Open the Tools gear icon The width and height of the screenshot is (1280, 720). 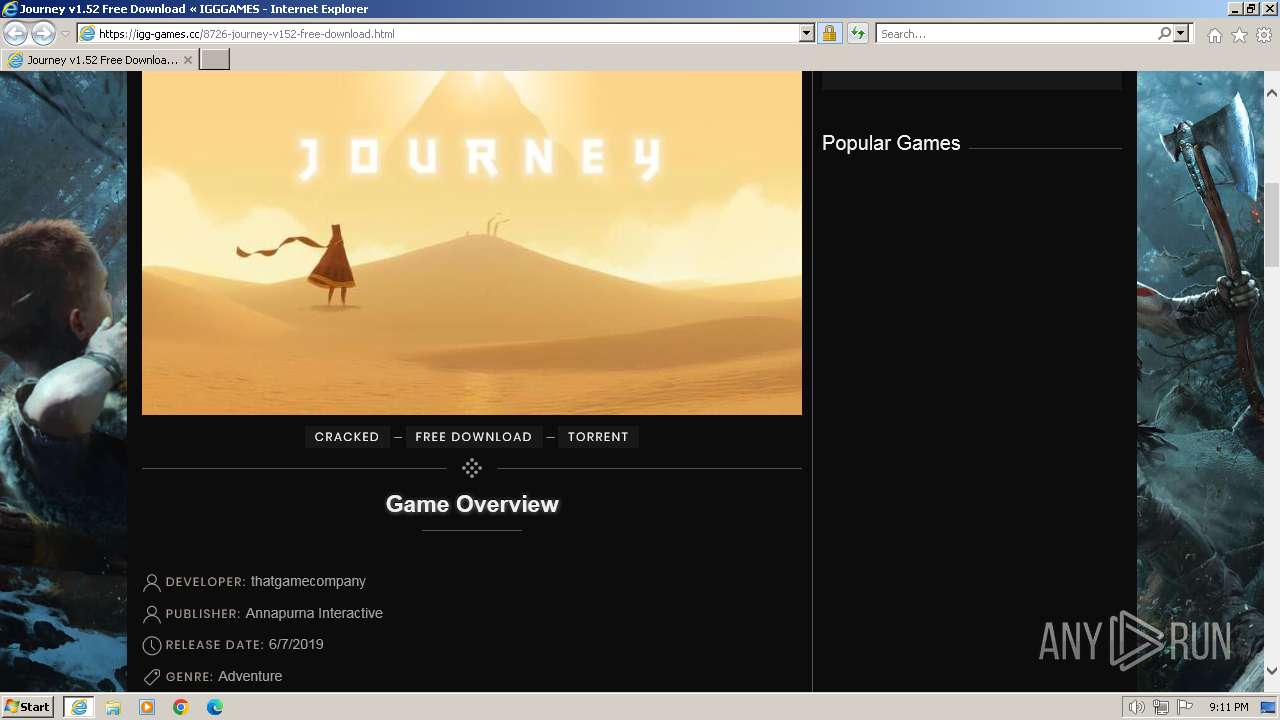coord(1264,35)
